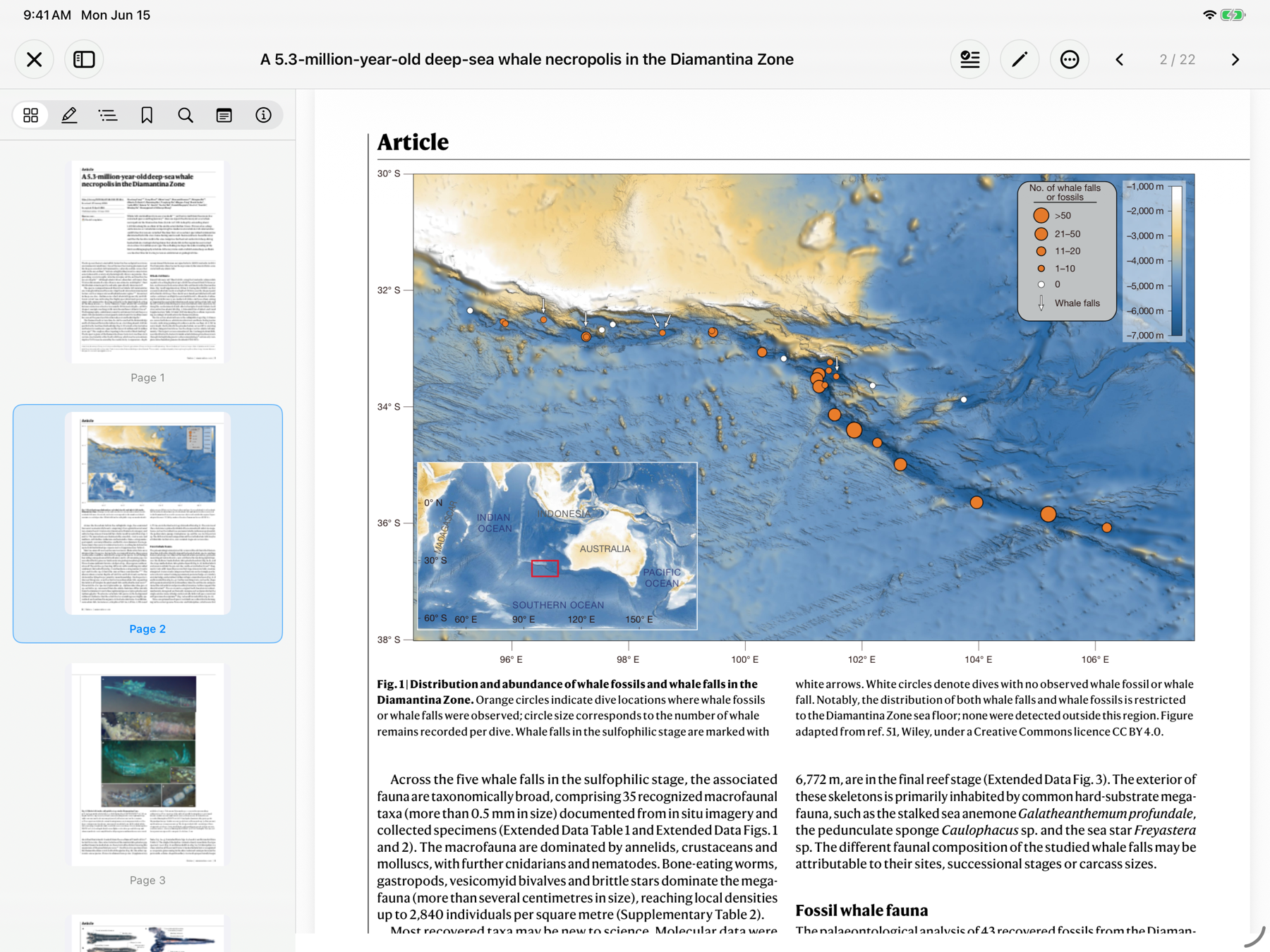Screen dimensions: 1270x952
Task: Select the Page 1 thumbnail
Action: (x=147, y=262)
